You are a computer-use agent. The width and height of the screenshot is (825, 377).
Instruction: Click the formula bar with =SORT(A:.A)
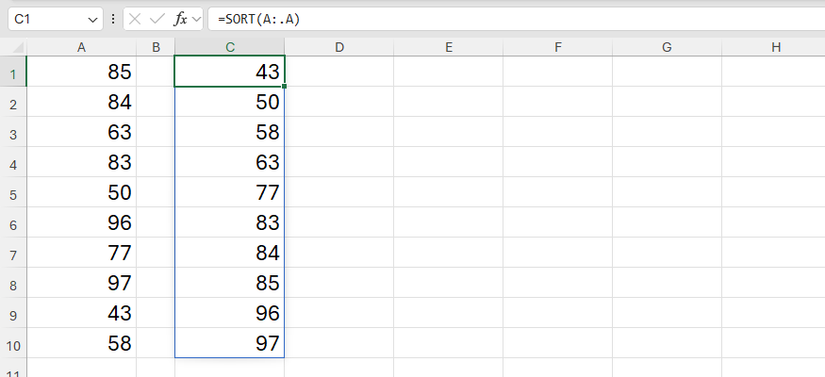516,19
